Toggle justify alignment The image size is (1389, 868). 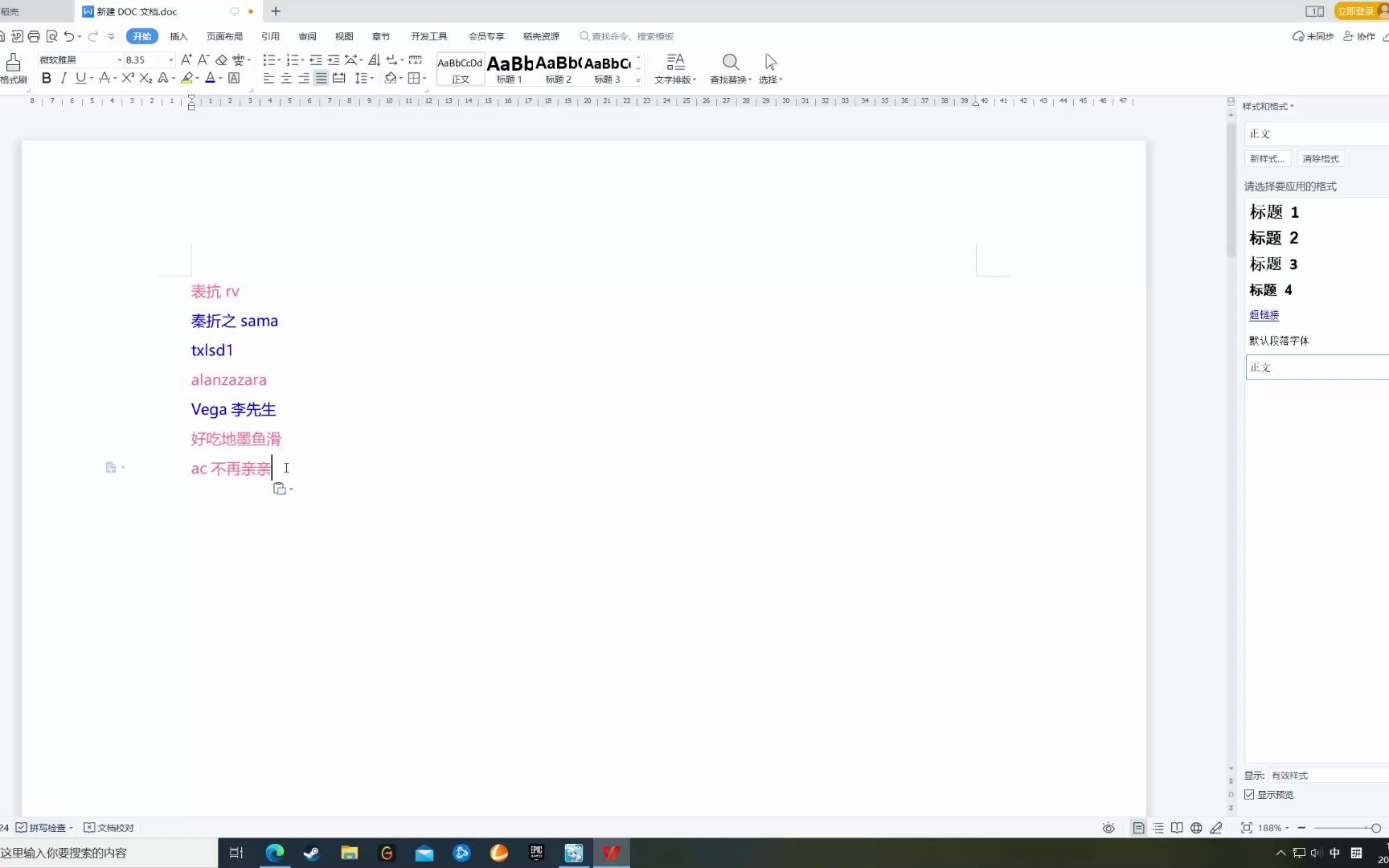(321, 78)
